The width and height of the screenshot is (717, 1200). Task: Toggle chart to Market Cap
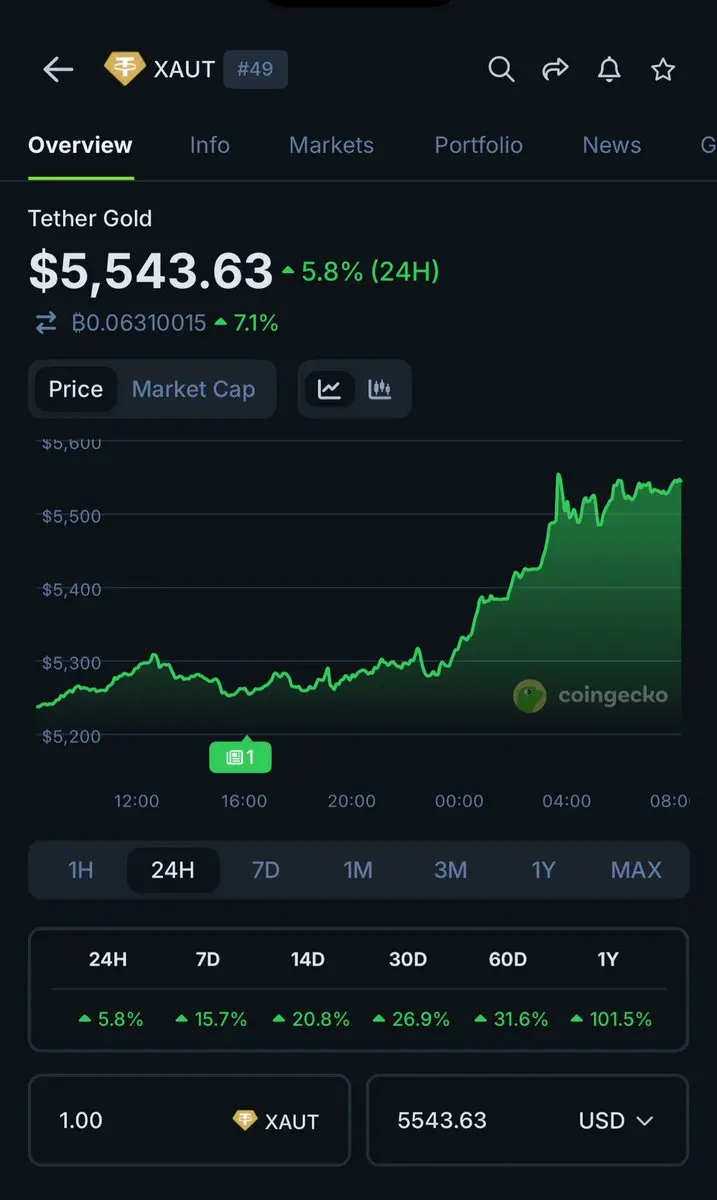(x=193, y=389)
